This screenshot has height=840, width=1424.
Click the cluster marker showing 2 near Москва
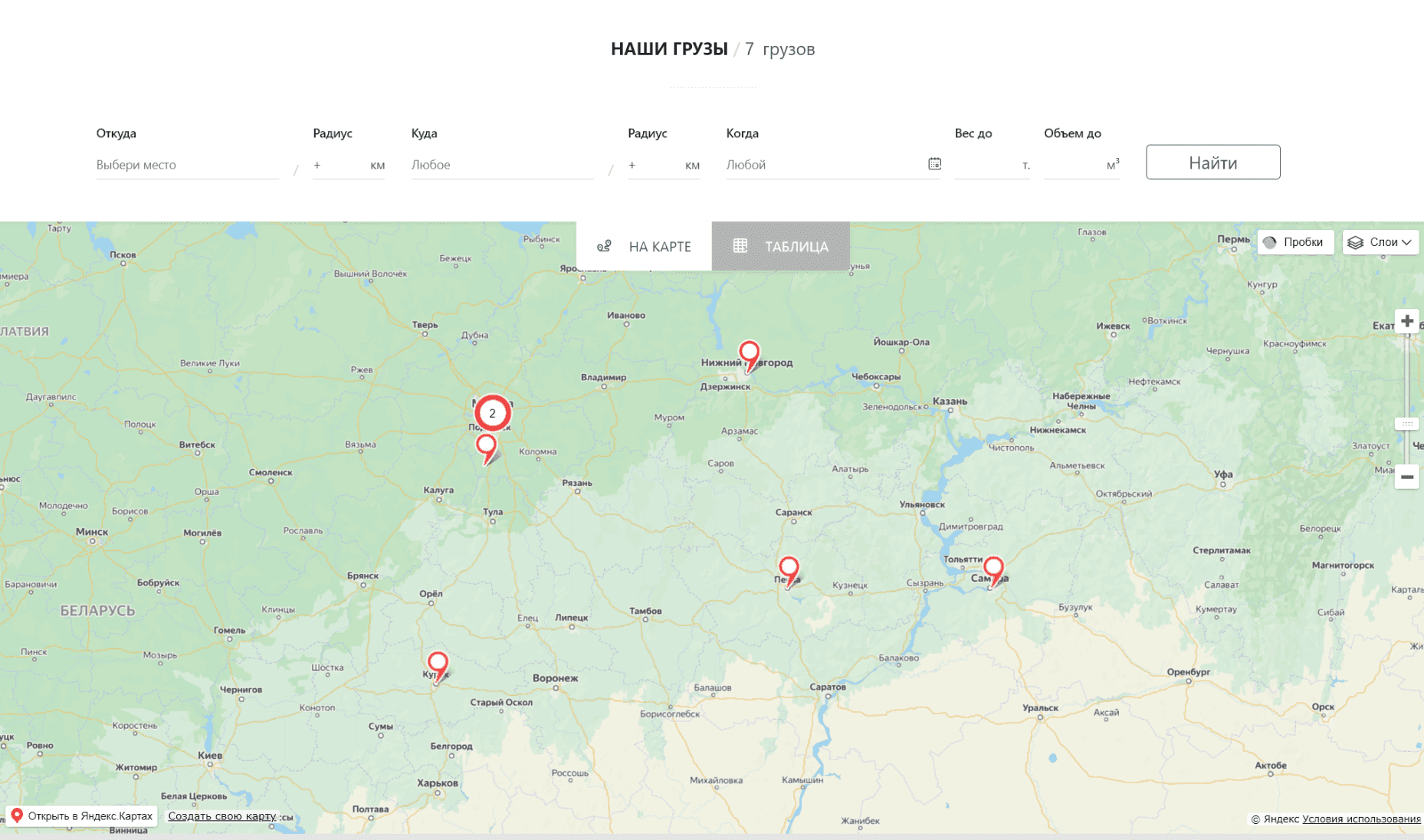[492, 412]
